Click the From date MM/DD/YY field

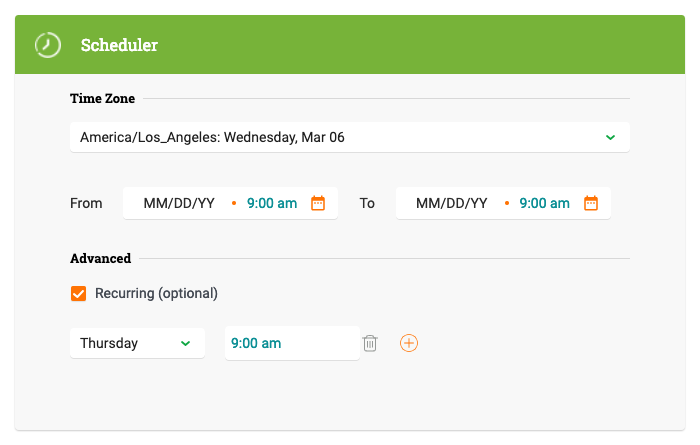pos(179,203)
